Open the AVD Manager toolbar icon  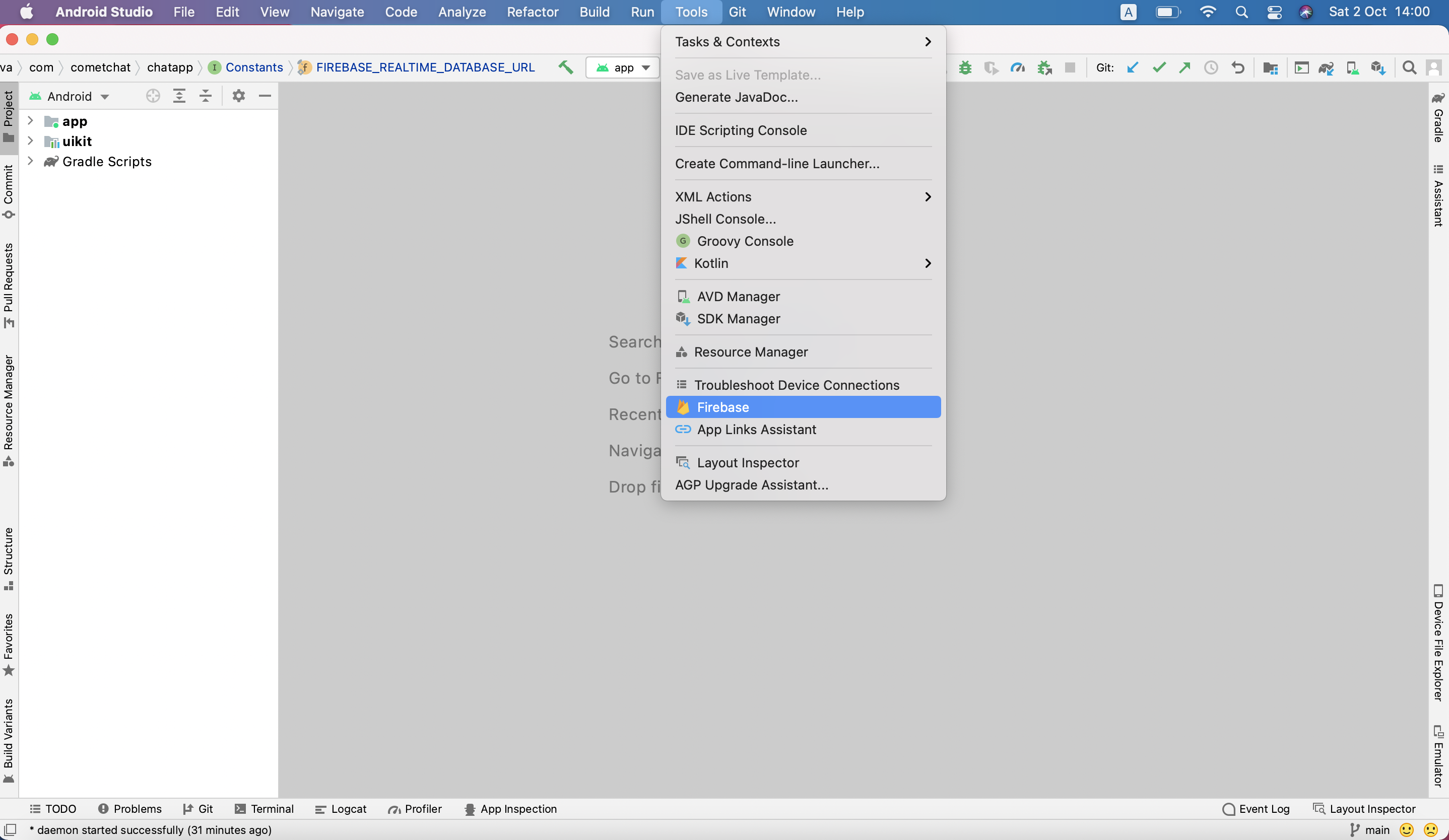point(1352,68)
